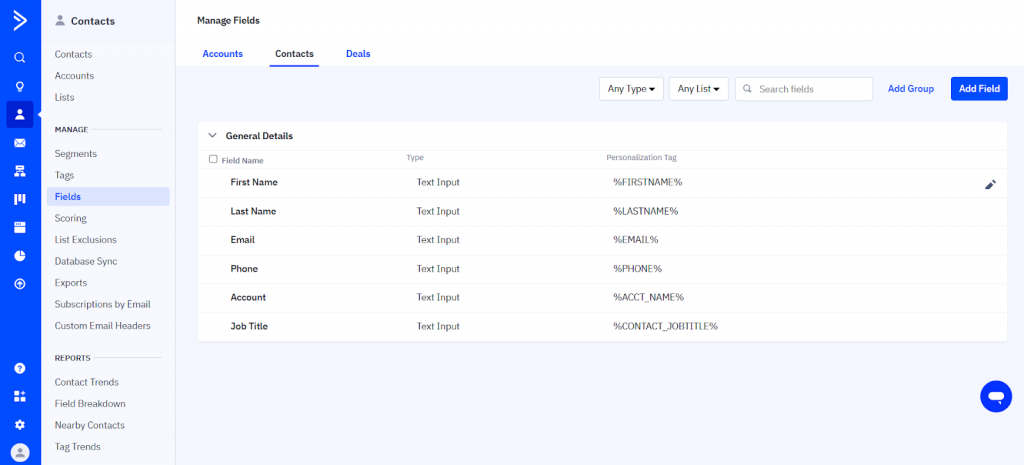Open the chat support bubble
This screenshot has width=1024, height=465.
pyautogui.click(x=995, y=396)
